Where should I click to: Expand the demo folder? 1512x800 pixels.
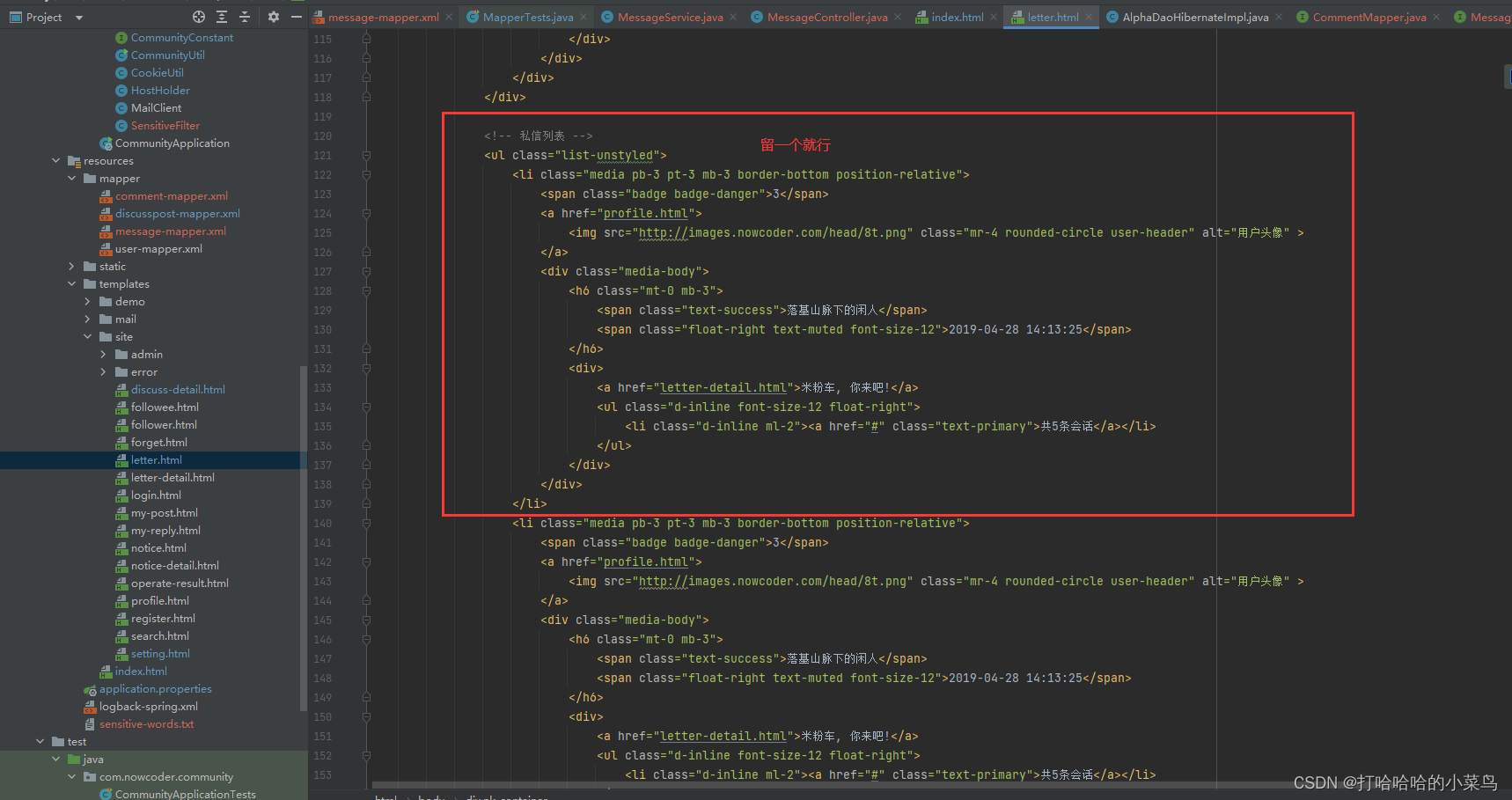pyautogui.click(x=88, y=301)
